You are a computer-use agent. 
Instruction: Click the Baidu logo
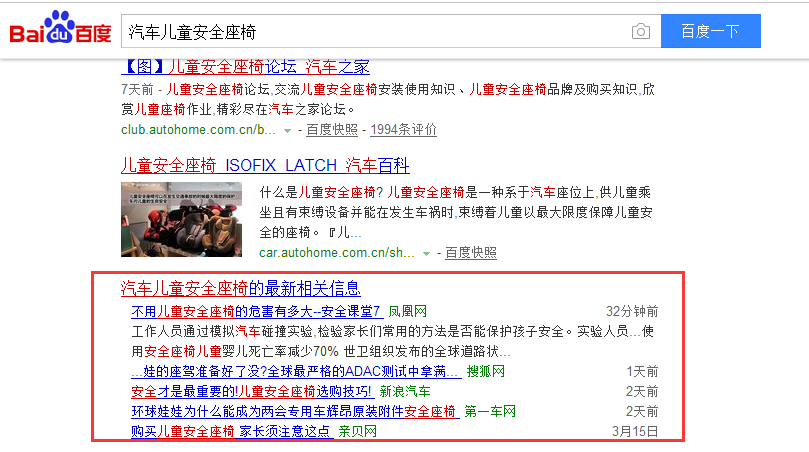[60, 31]
